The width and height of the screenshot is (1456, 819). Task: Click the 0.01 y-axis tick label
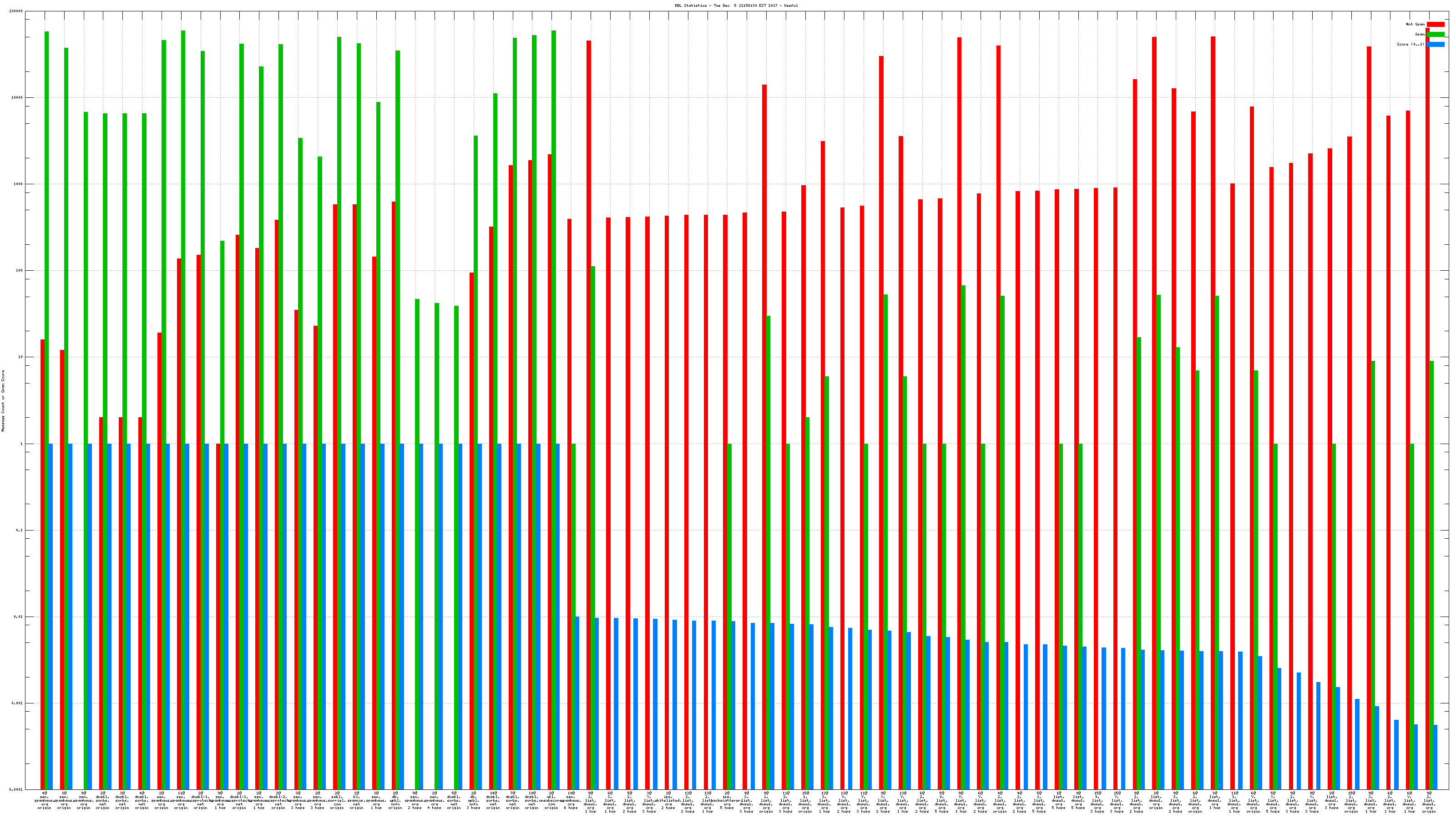(x=18, y=617)
